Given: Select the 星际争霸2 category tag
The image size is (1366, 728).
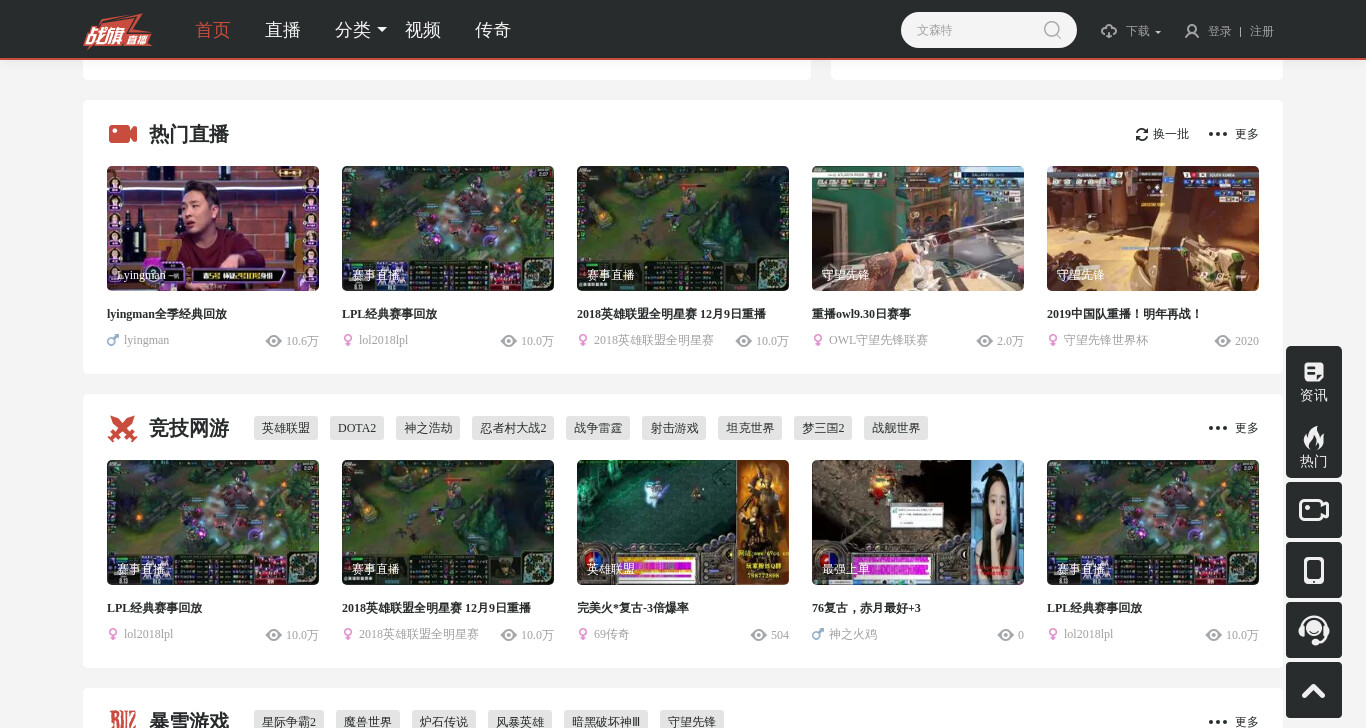Looking at the screenshot, I should point(289,720).
